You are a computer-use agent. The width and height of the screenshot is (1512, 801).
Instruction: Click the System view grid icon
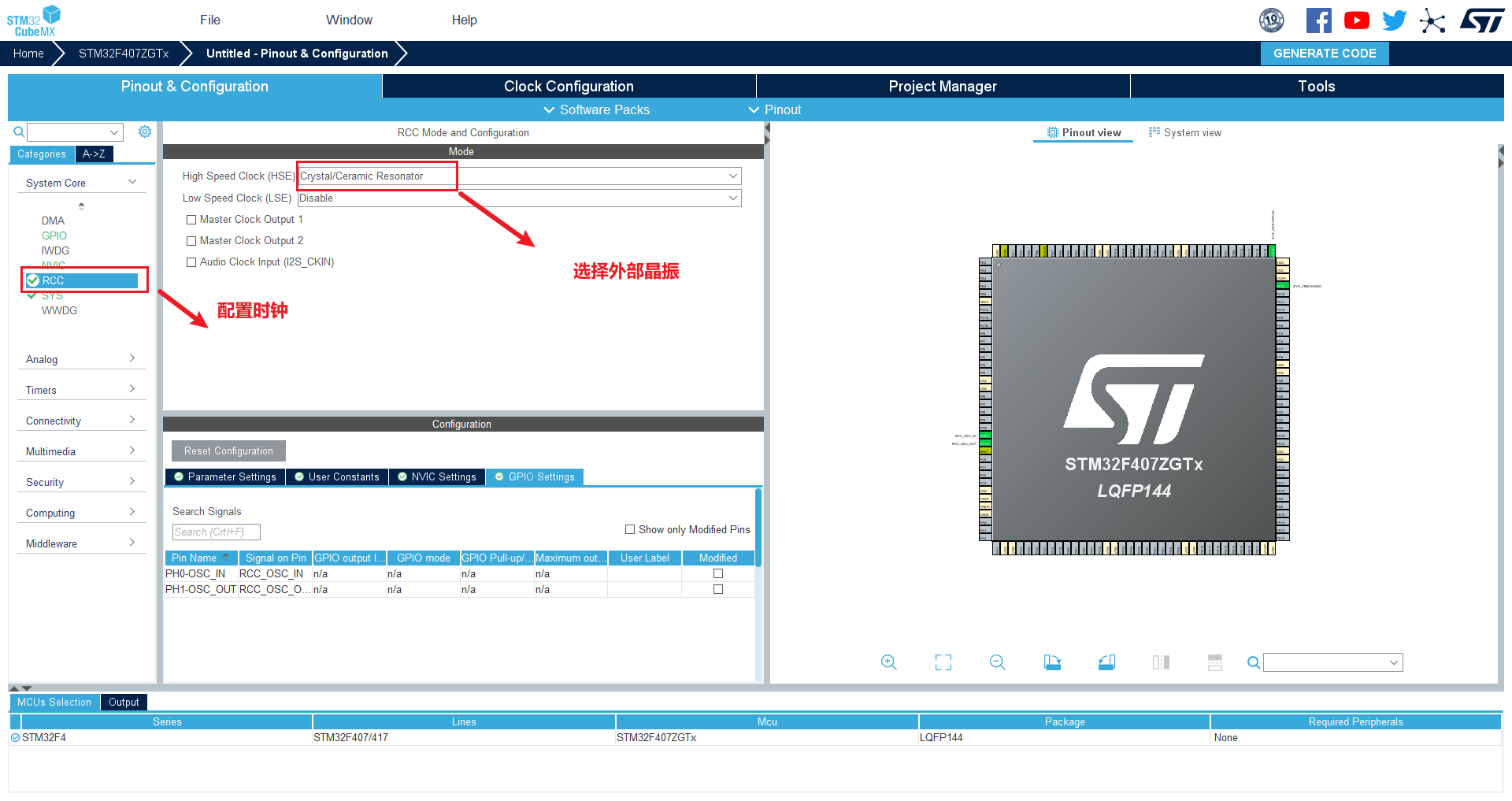(x=1154, y=132)
